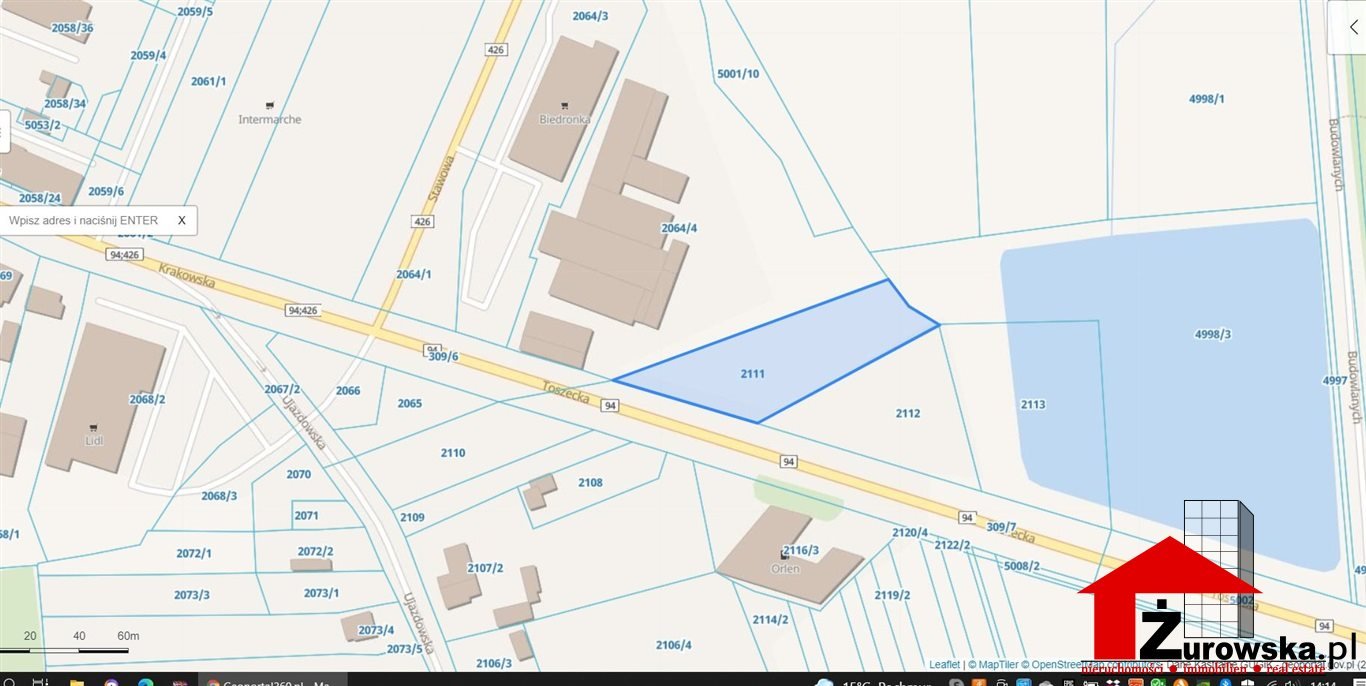Image resolution: width=1366 pixels, height=686 pixels.
Task: Launch Microsoft Edge from the taskbar
Action: click(x=144, y=681)
